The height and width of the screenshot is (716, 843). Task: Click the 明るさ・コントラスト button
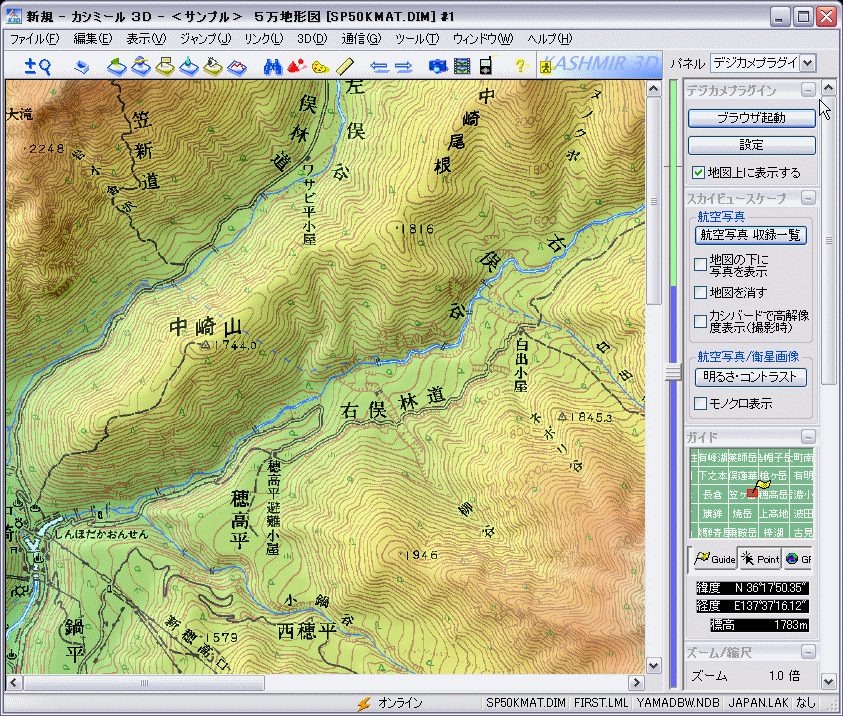coord(751,377)
